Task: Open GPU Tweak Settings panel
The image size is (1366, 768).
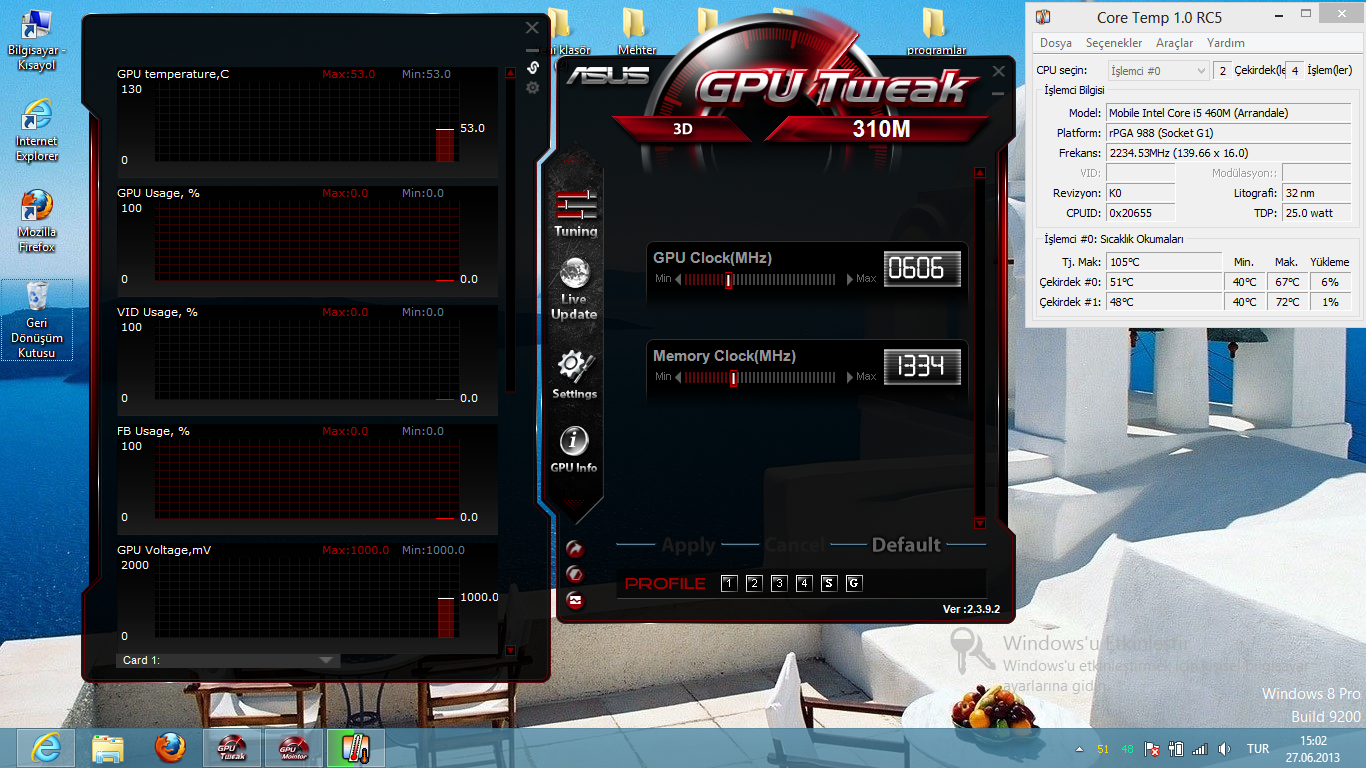Action: pos(574,374)
